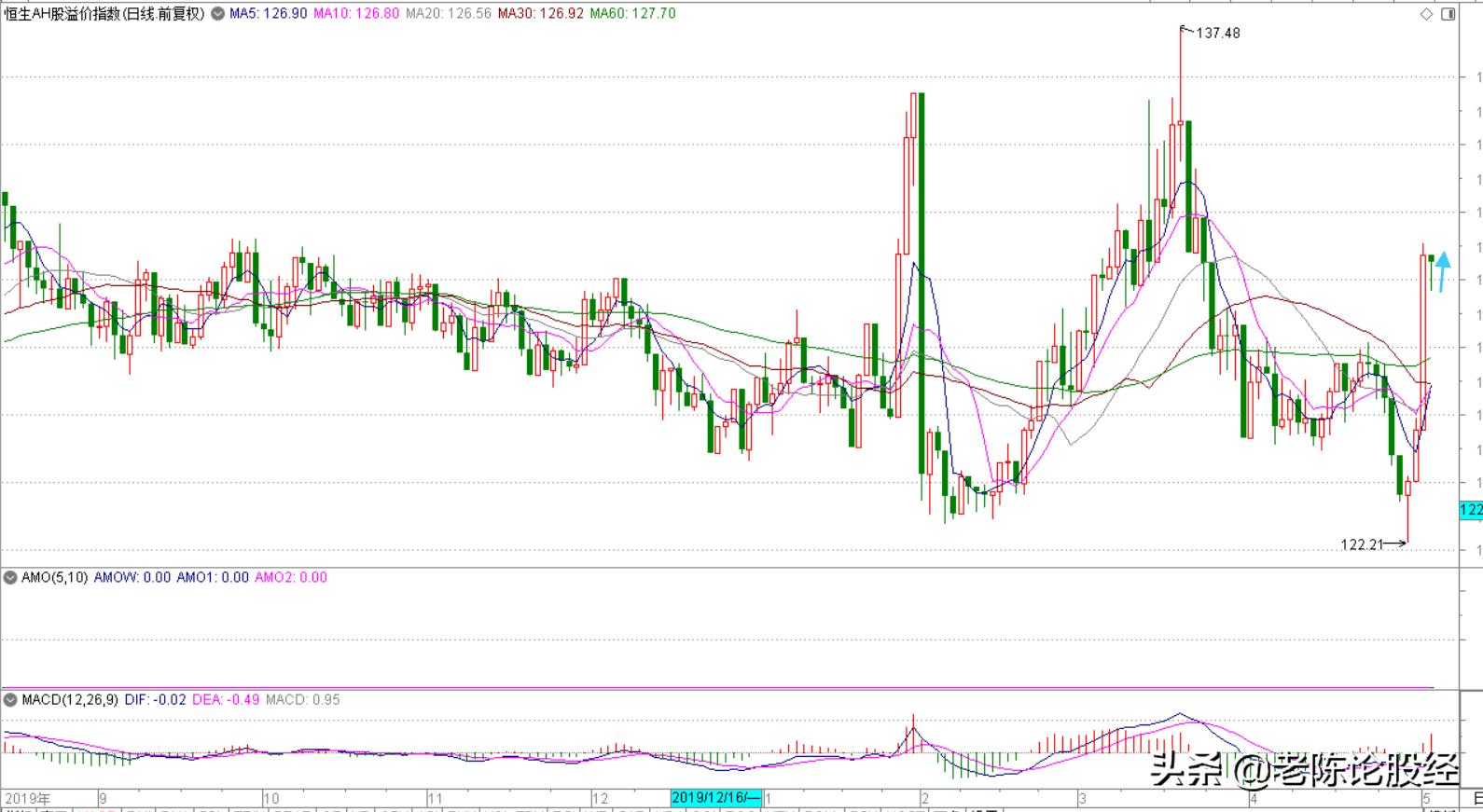The image size is (1483, 812).
Task: Click the 122.21 low price label
Action: point(1362,544)
